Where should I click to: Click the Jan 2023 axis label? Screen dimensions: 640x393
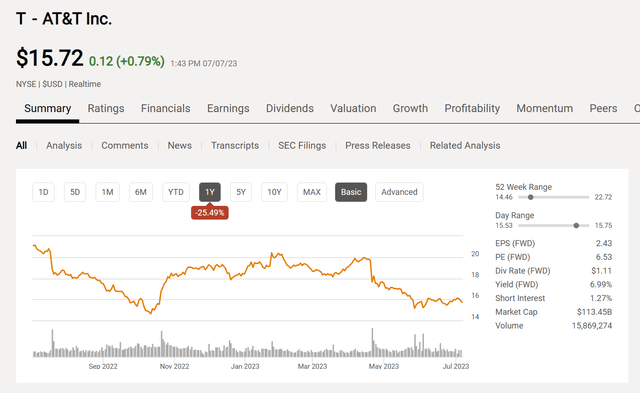245,366
